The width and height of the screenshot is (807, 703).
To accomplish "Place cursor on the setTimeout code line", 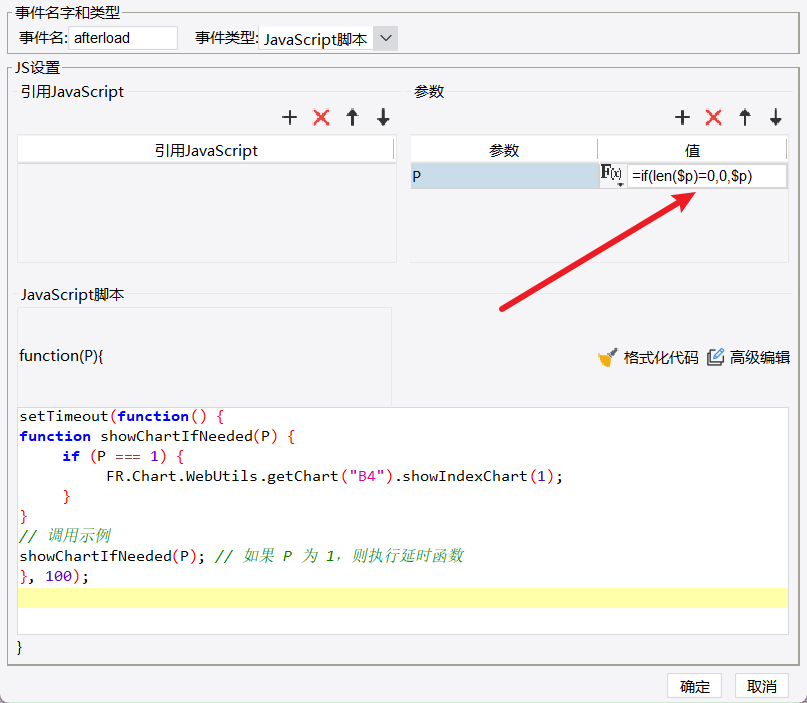I will pyautogui.click(x=121, y=416).
